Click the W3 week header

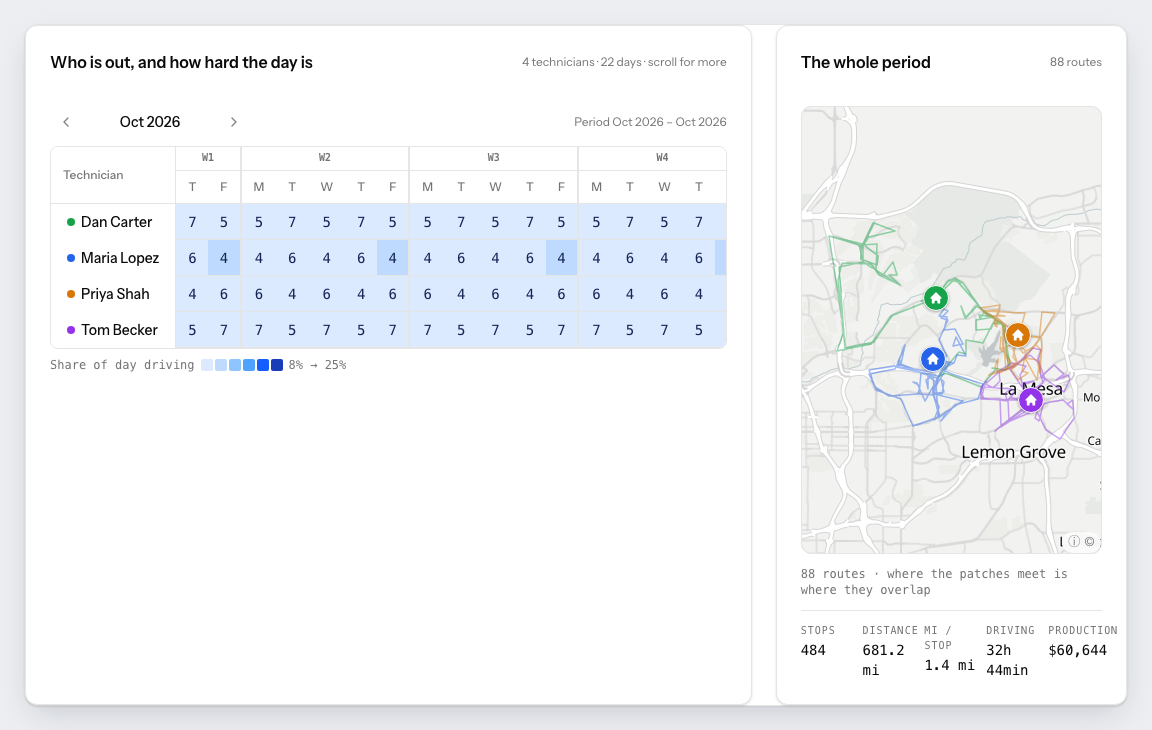493,158
